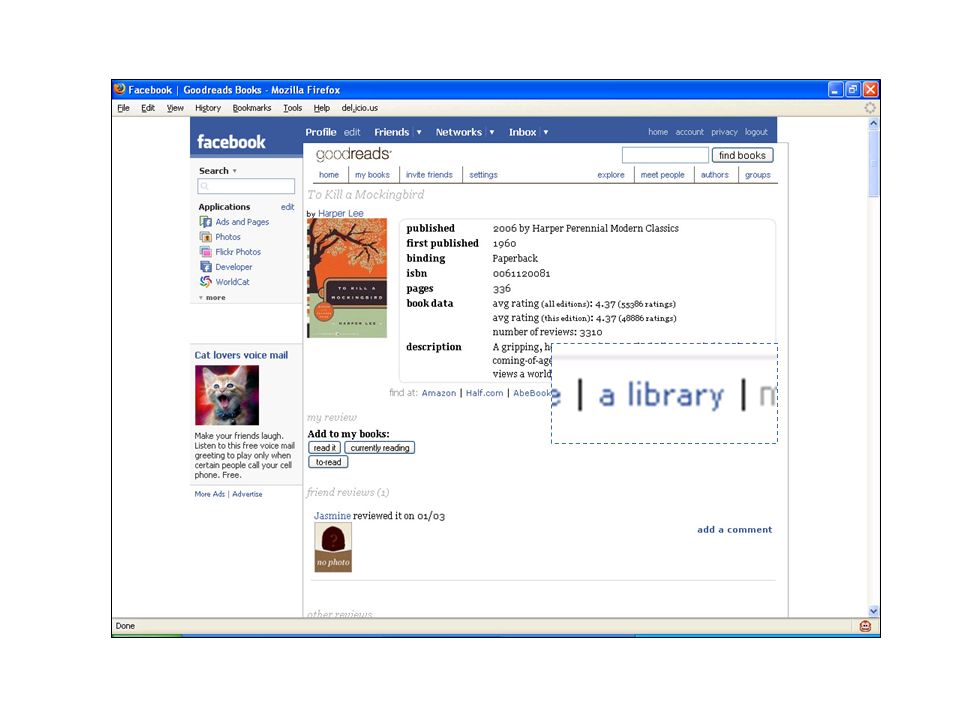
Task: Click the status bar monkey icon
Action: pos(865,626)
